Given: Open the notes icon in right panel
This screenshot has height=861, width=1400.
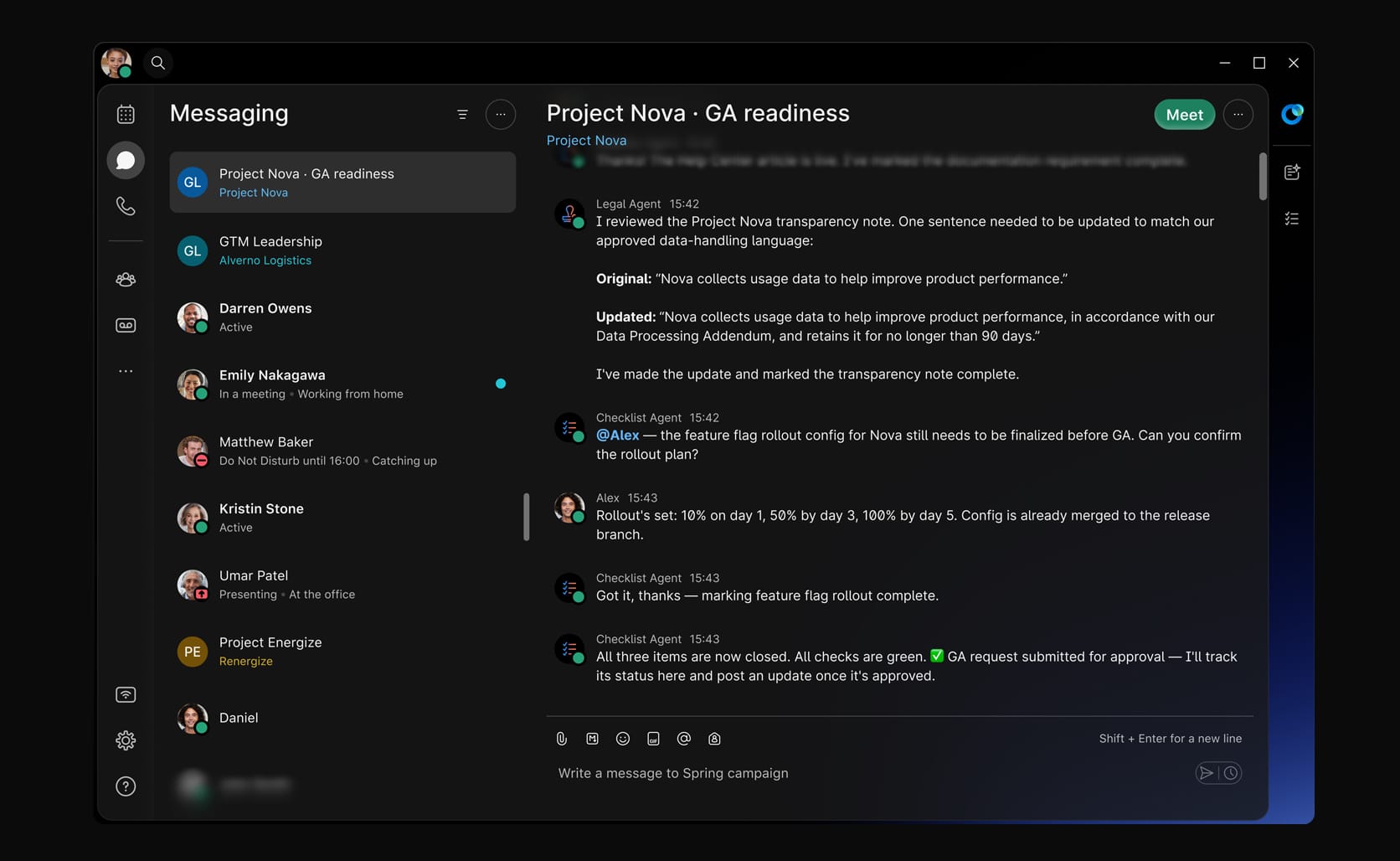Looking at the screenshot, I should 1292,172.
